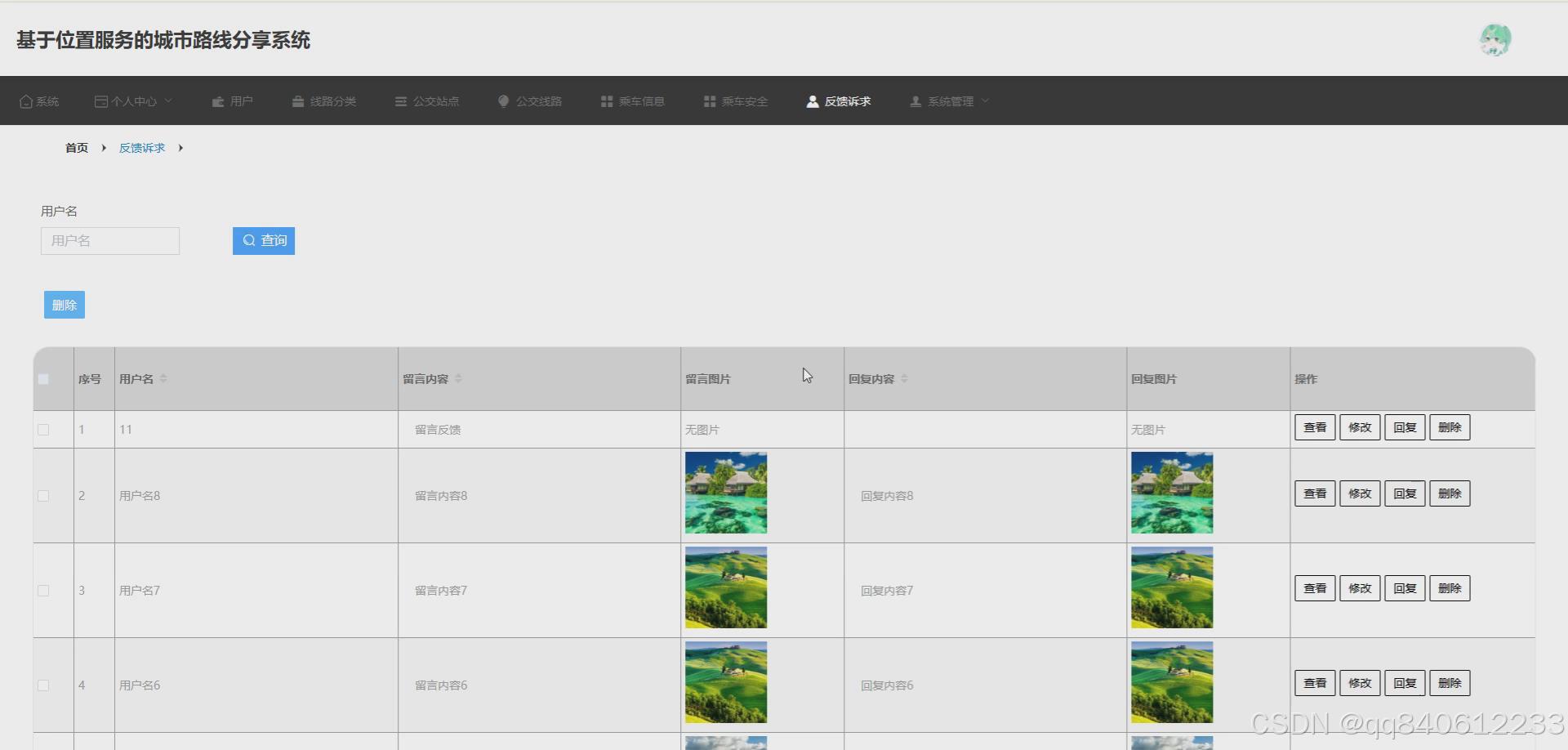The width and height of the screenshot is (1568, 750).
Task: Open 回复图片 thumbnail for 用户名7
Action: pos(1172,587)
